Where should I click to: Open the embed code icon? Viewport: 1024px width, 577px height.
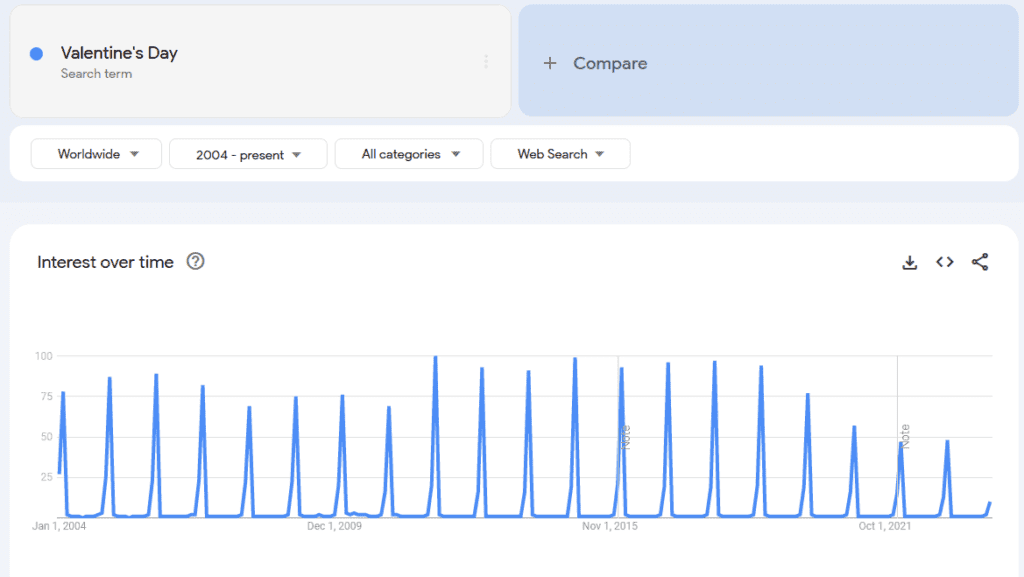944,262
